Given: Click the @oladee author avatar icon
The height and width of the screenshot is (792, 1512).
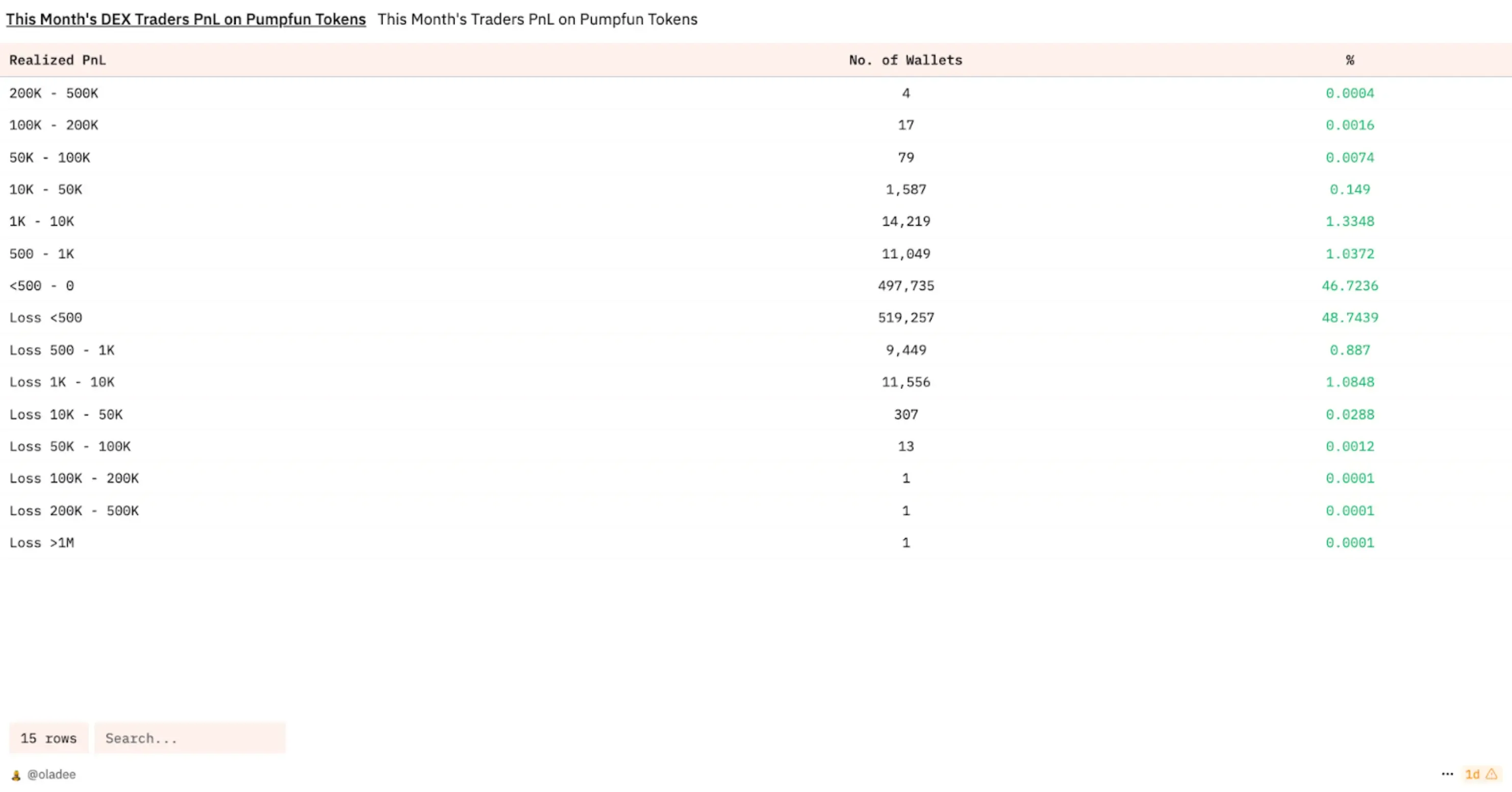Looking at the screenshot, I should [16, 775].
